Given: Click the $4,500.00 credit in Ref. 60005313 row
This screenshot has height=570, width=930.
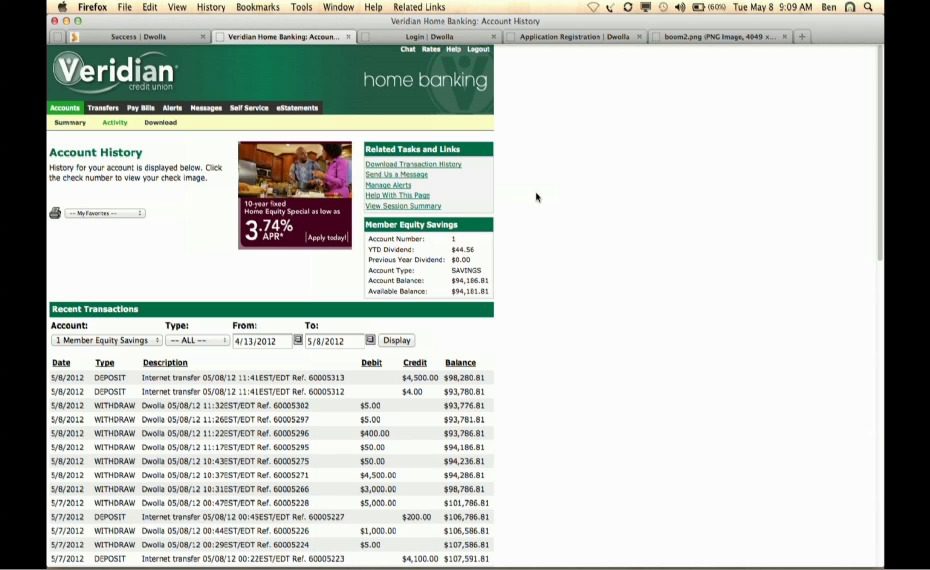Looking at the screenshot, I should [420, 378].
